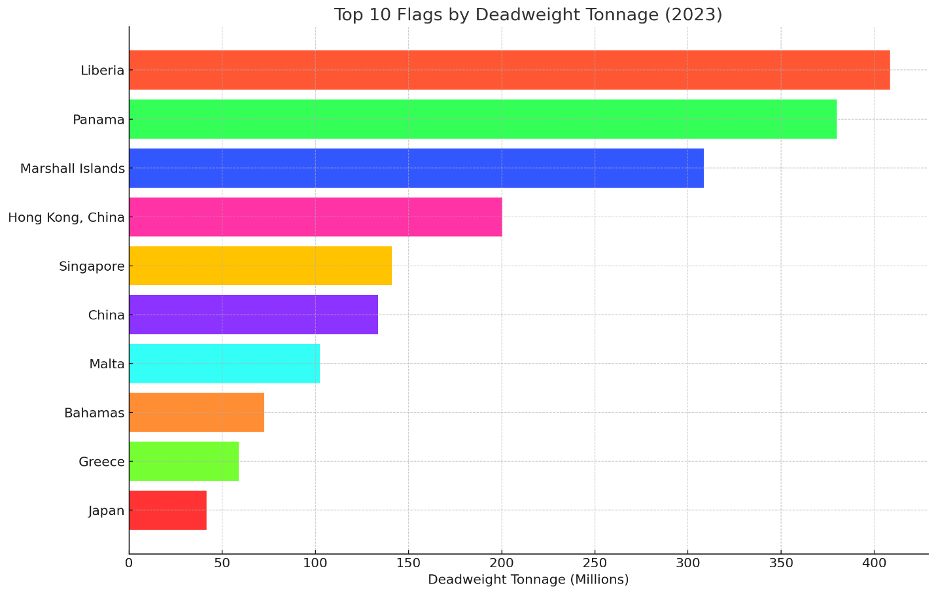Click the 'Hong Kong, China' axis label
The width and height of the screenshot is (936, 594).
66,217
